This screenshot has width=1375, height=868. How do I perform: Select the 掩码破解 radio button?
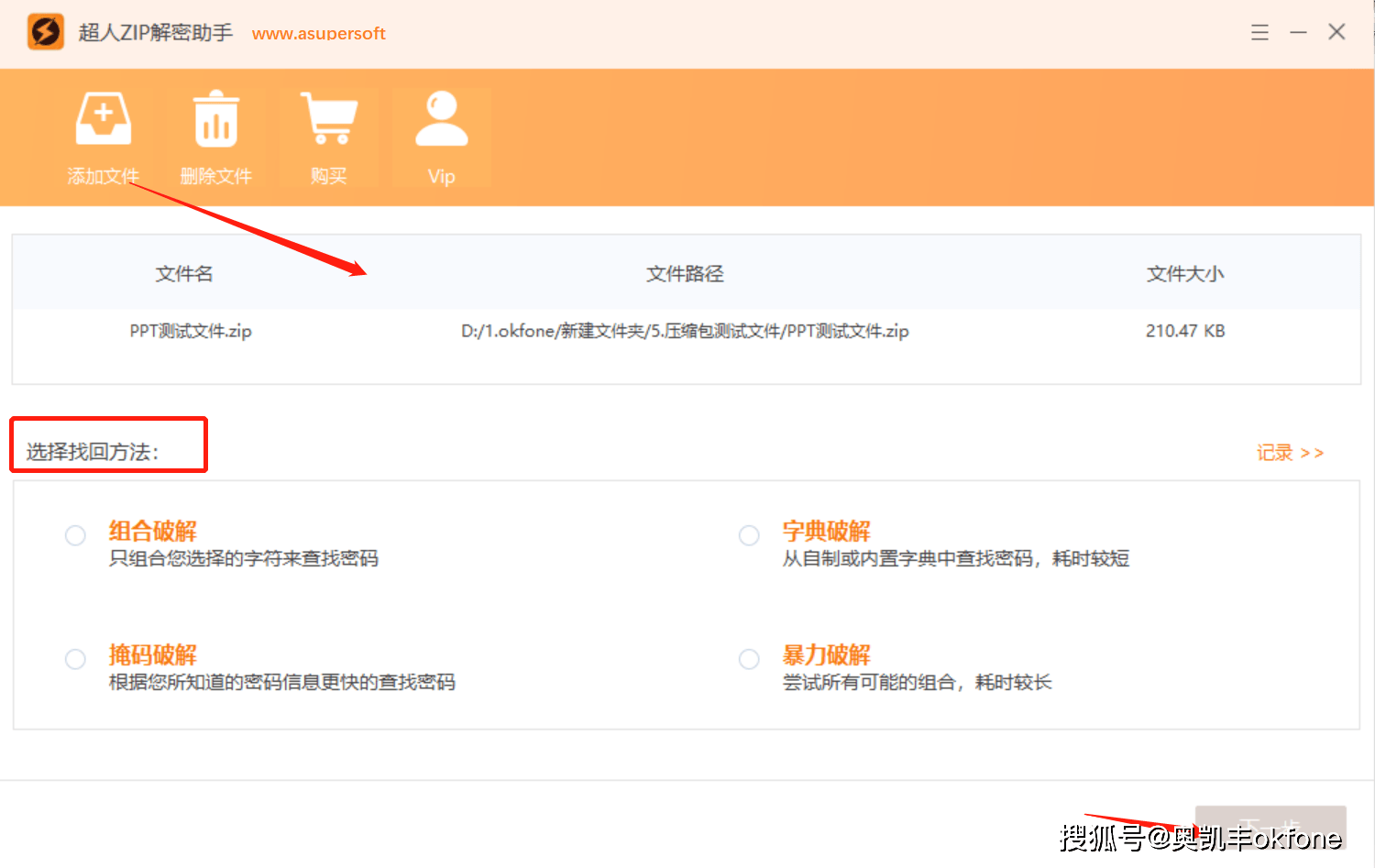click(75, 659)
